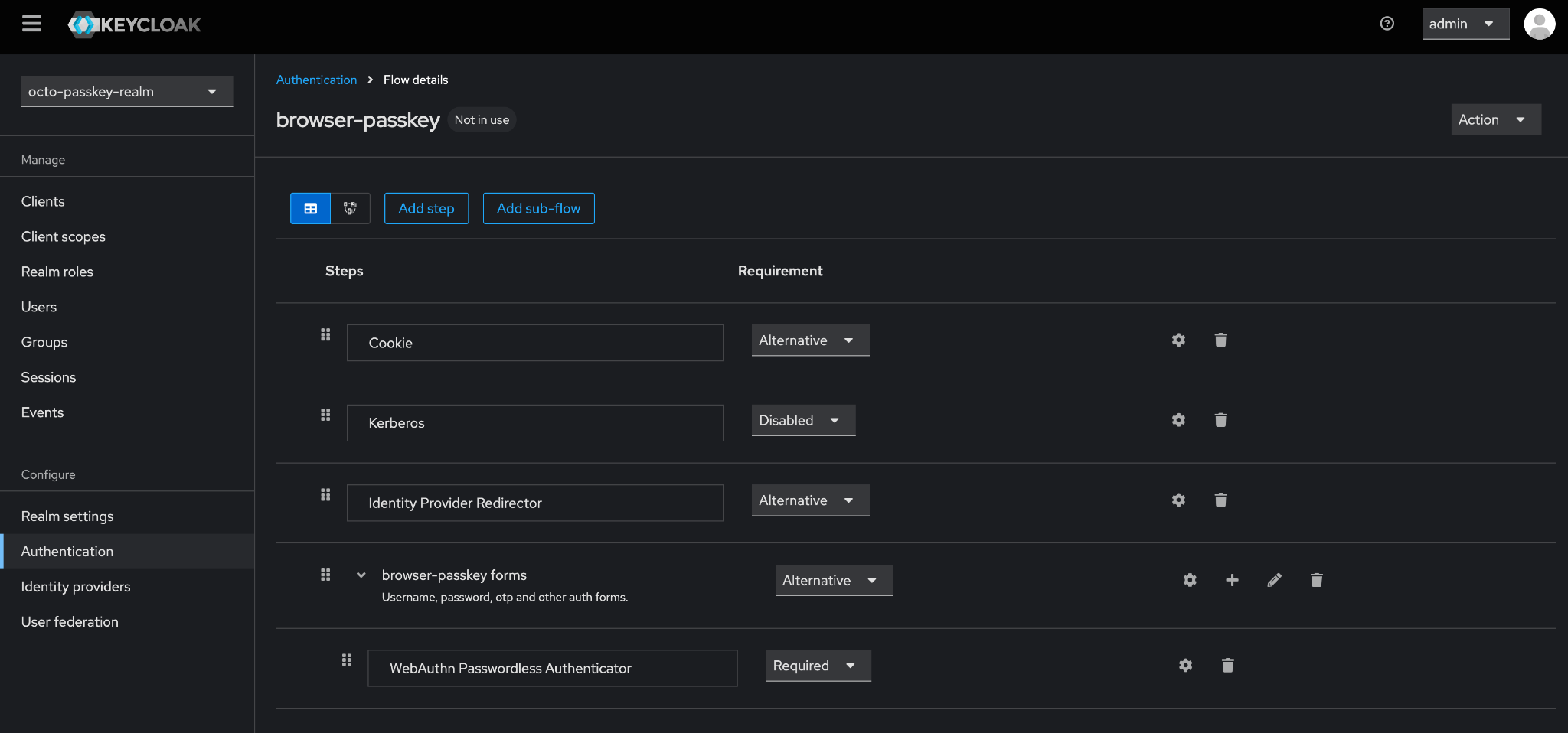Screen dimensions: 1568x733
Task: Click the help question mark icon
Action: pos(1387,24)
